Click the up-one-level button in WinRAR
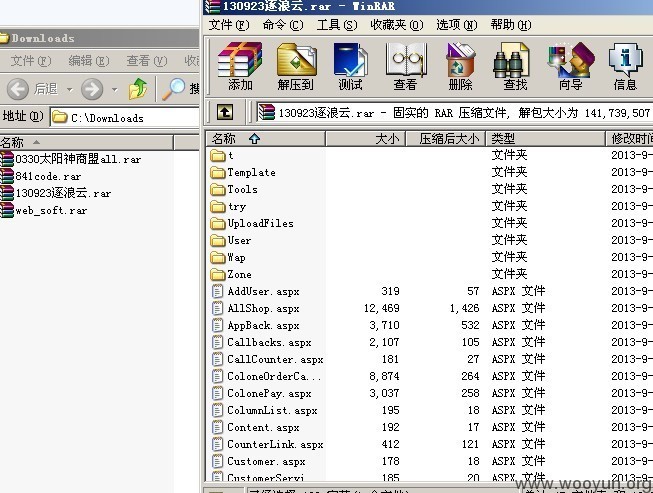653x493 pixels. coord(225,112)
